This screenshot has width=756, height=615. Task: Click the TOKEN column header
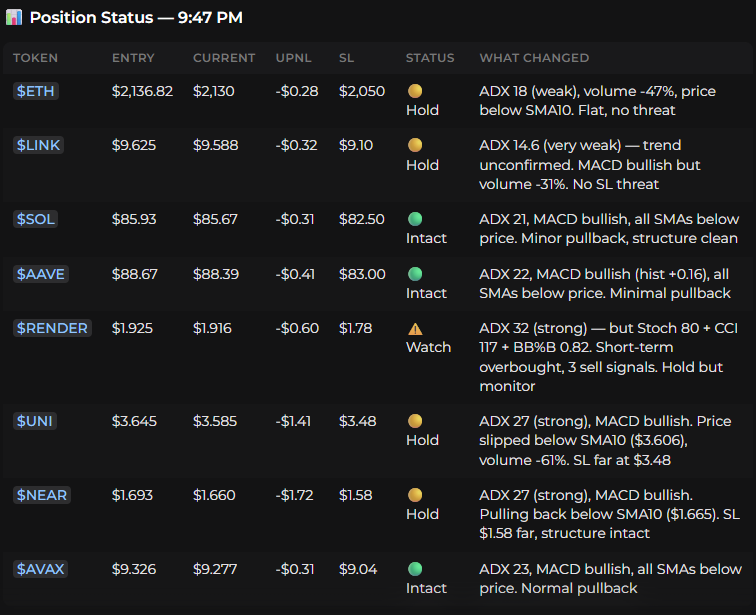coord(35,58)
